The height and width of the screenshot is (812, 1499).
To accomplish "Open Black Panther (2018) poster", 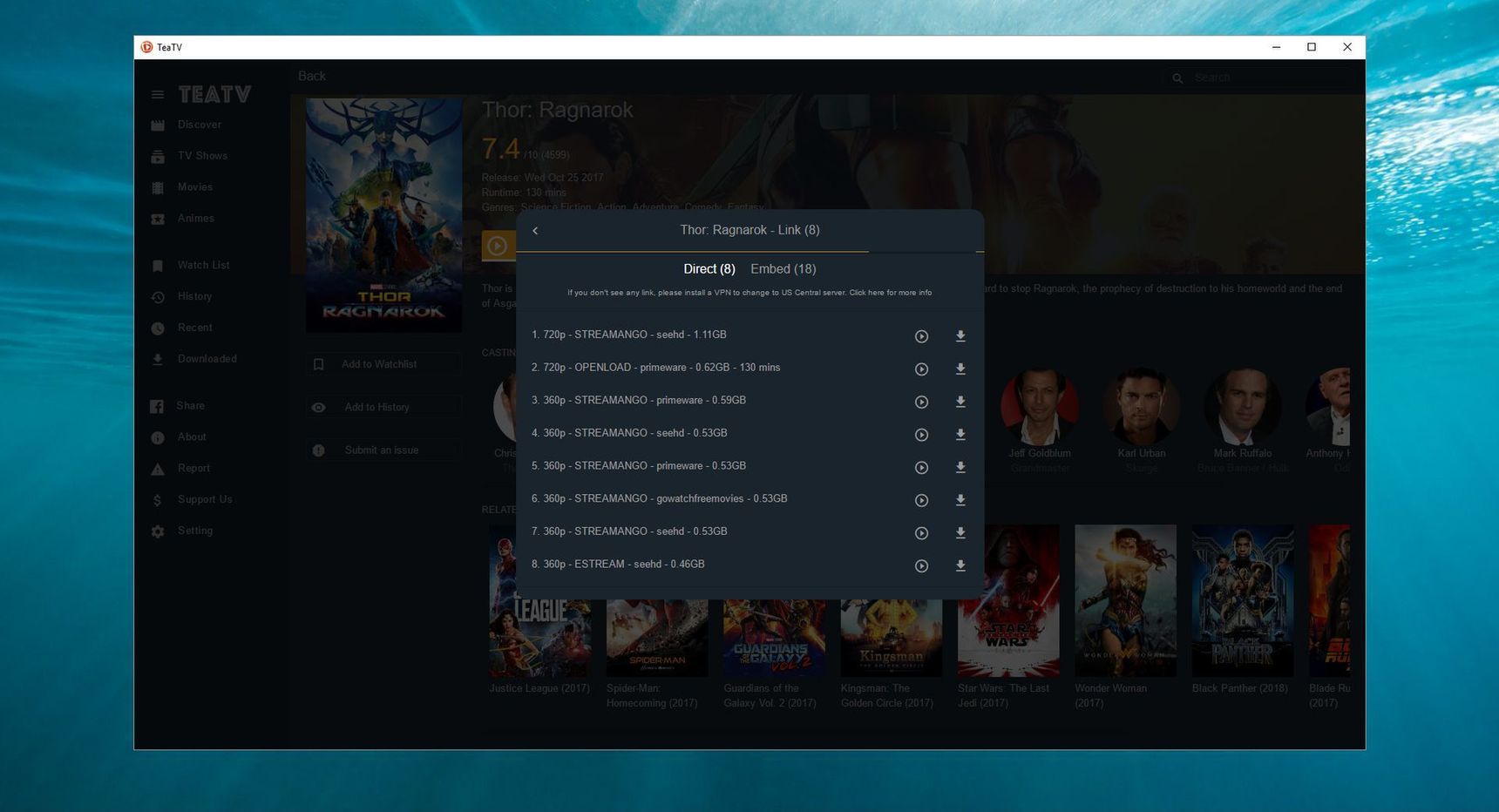I will [x=1243, y=600].
